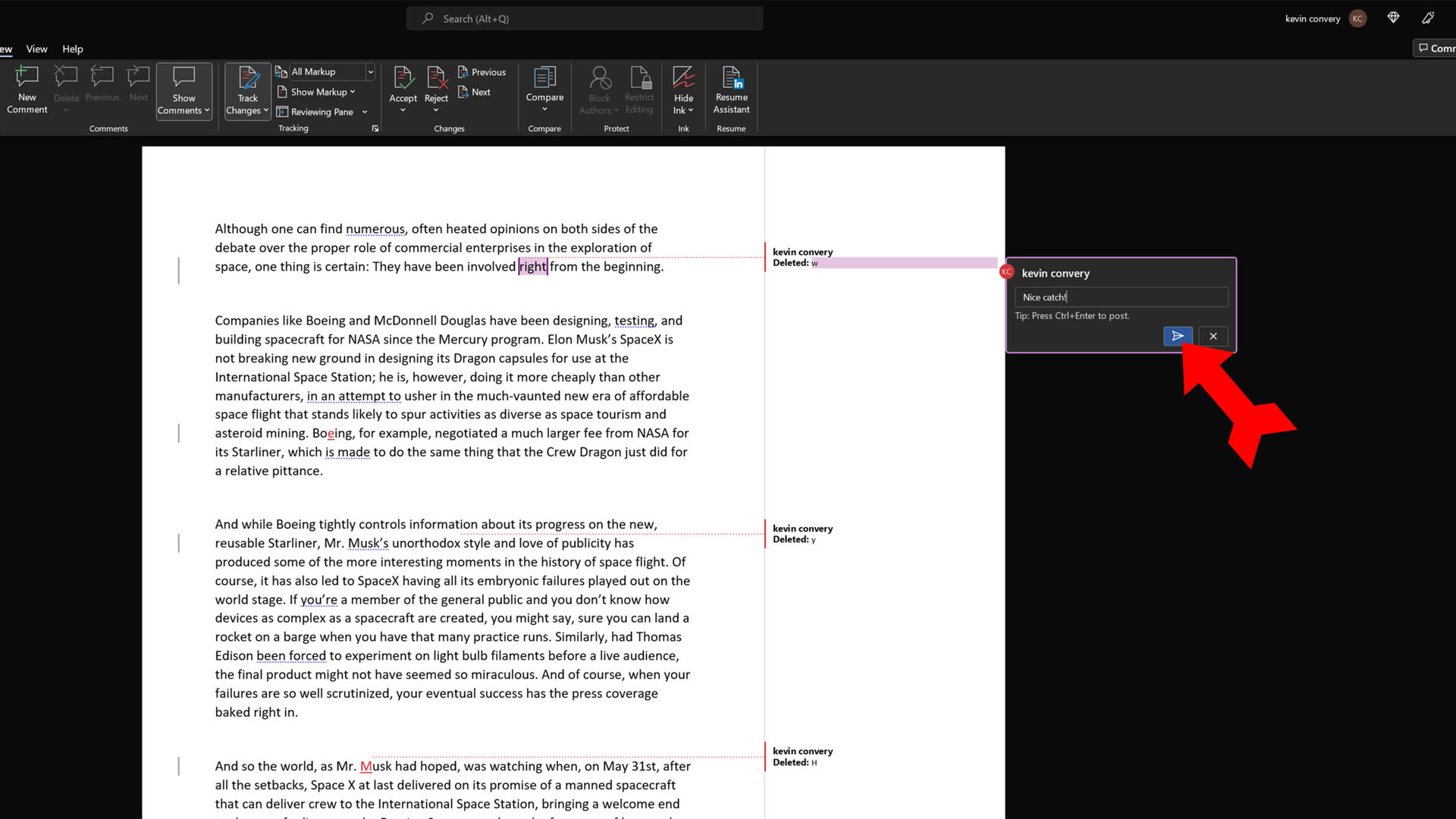Go to the Next tracked change
The height and width of the screenshot is (819, 1456).
(x=475, y=92)
